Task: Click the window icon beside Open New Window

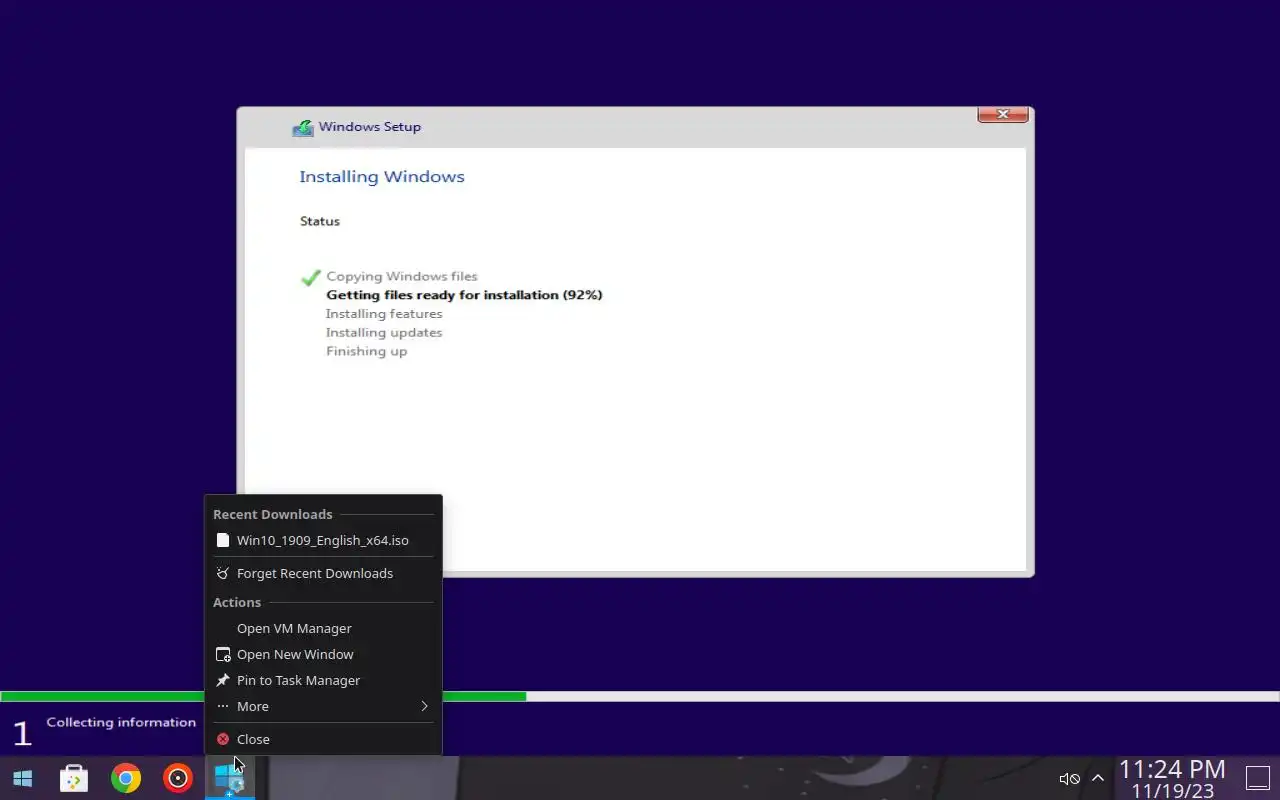Action: point(223,654)
